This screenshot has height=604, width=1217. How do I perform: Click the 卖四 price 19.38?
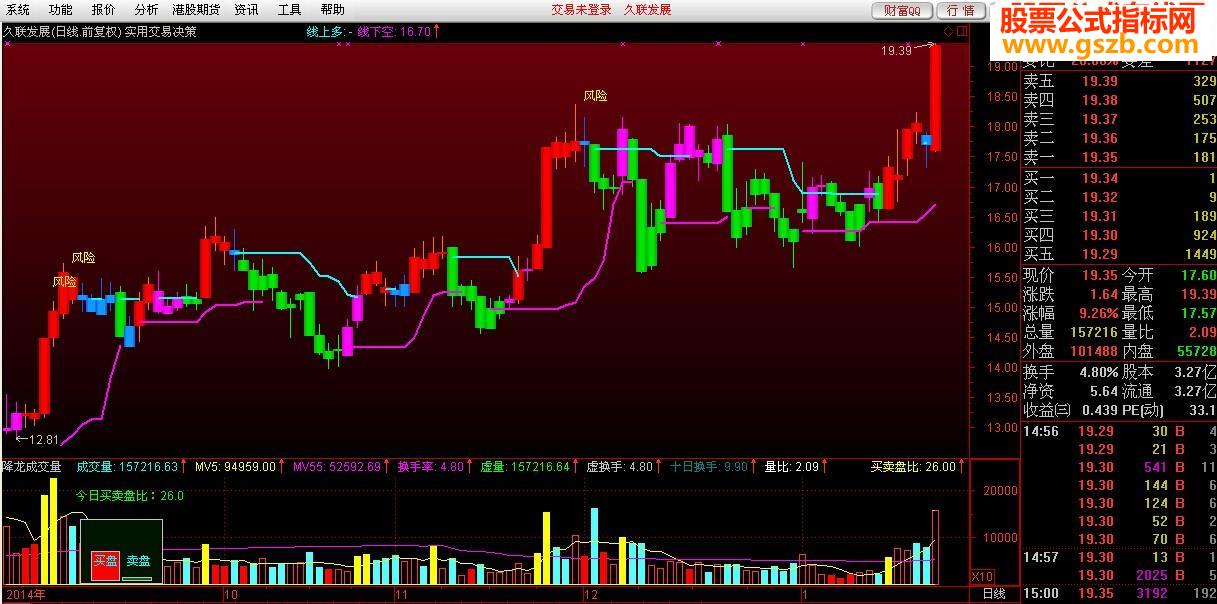point(1100,100)
